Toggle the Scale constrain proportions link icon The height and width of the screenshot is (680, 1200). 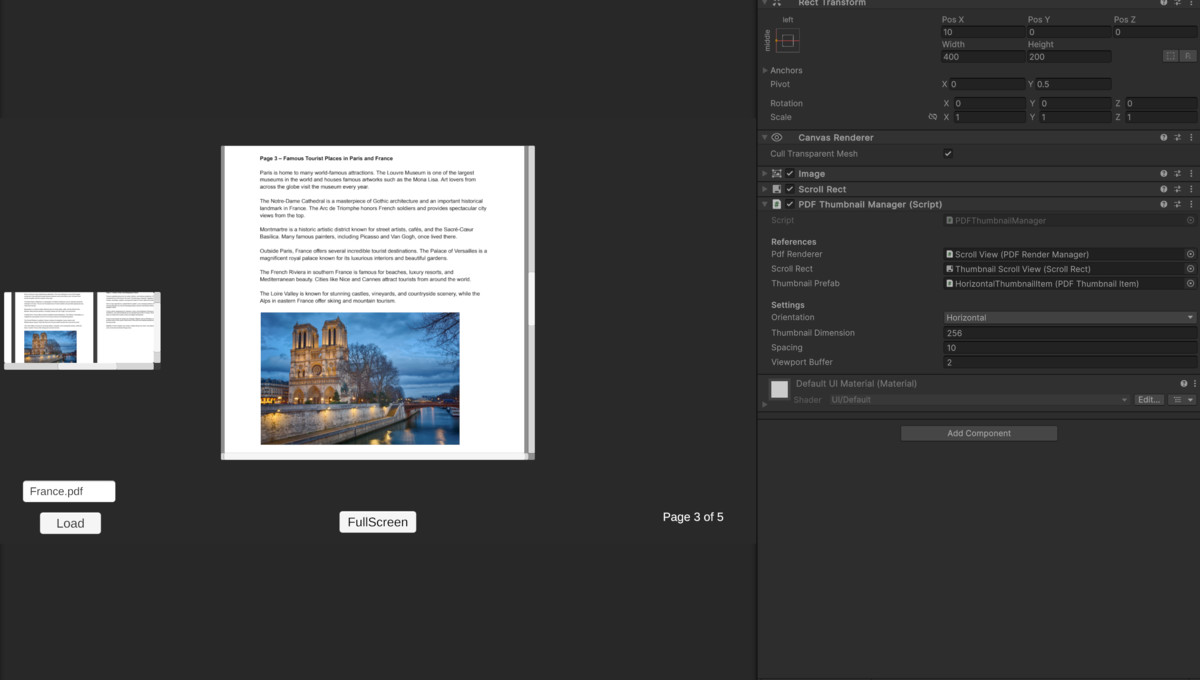pos(933,117)
